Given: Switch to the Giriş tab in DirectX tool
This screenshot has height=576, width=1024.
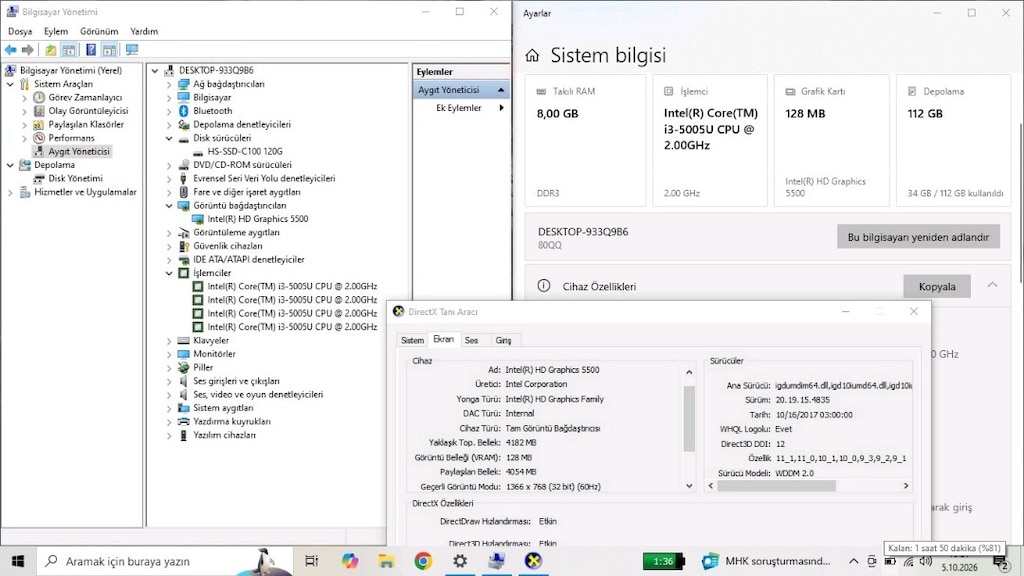Looking at the screenshot, I should [x=503, y=340].
